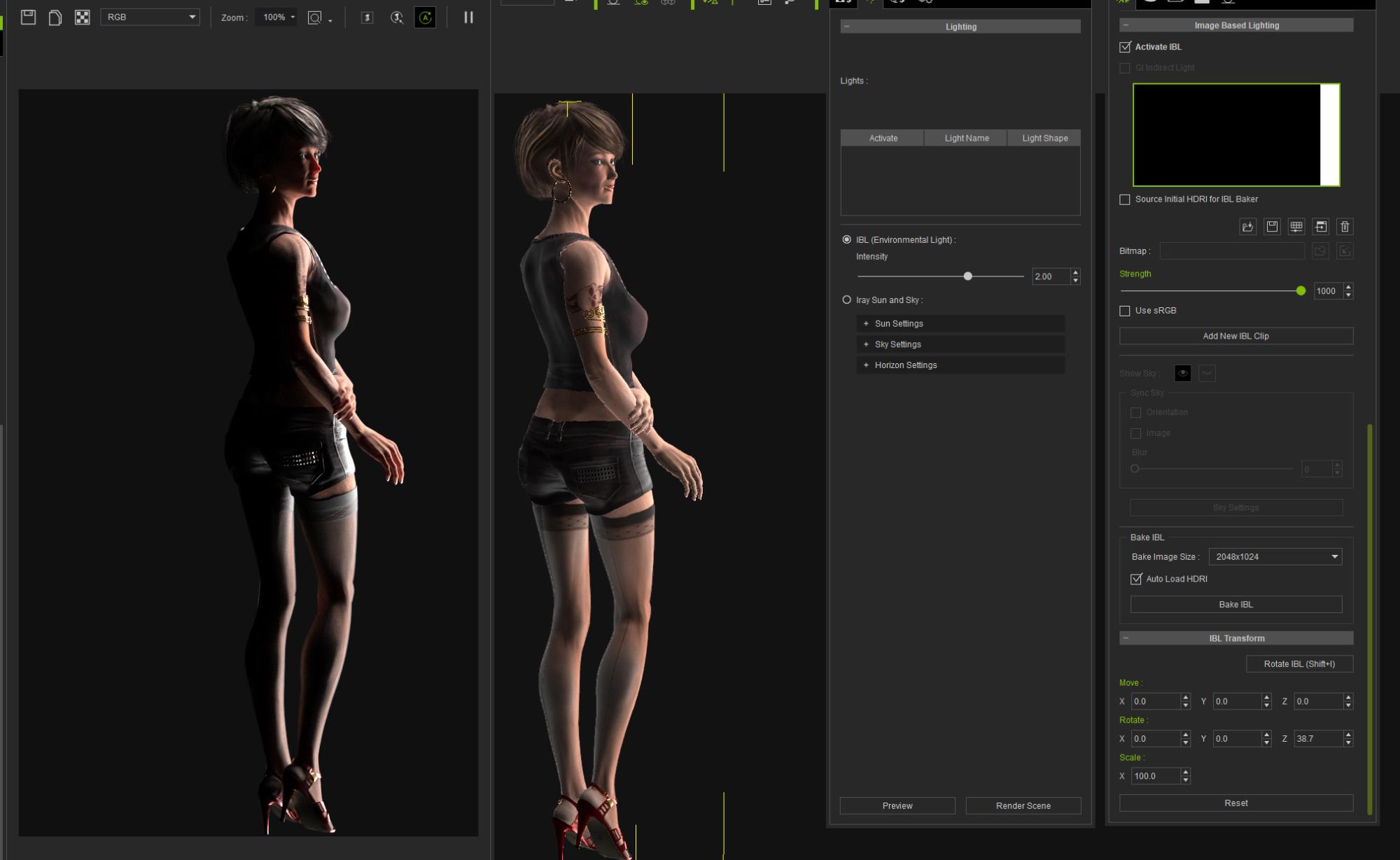Open the Zoom 100% dropdown

pyautogui.click(x=277, y=17)
